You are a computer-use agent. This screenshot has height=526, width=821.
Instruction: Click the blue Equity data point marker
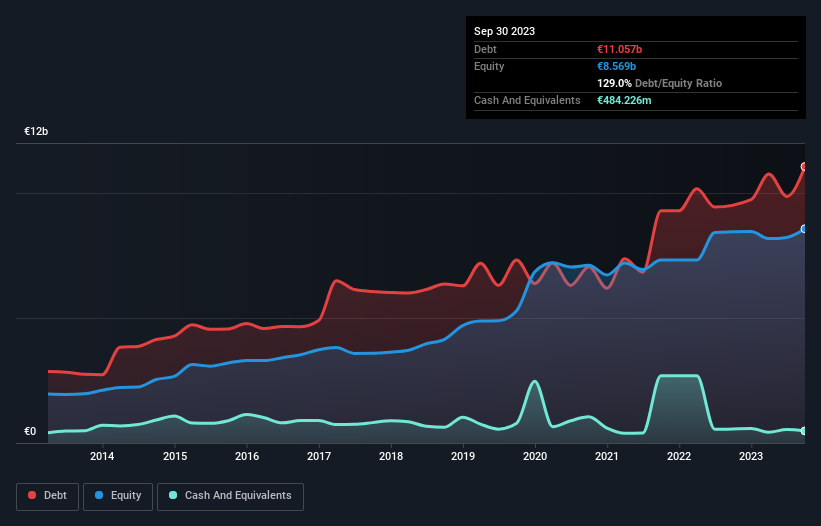[804, 229]
